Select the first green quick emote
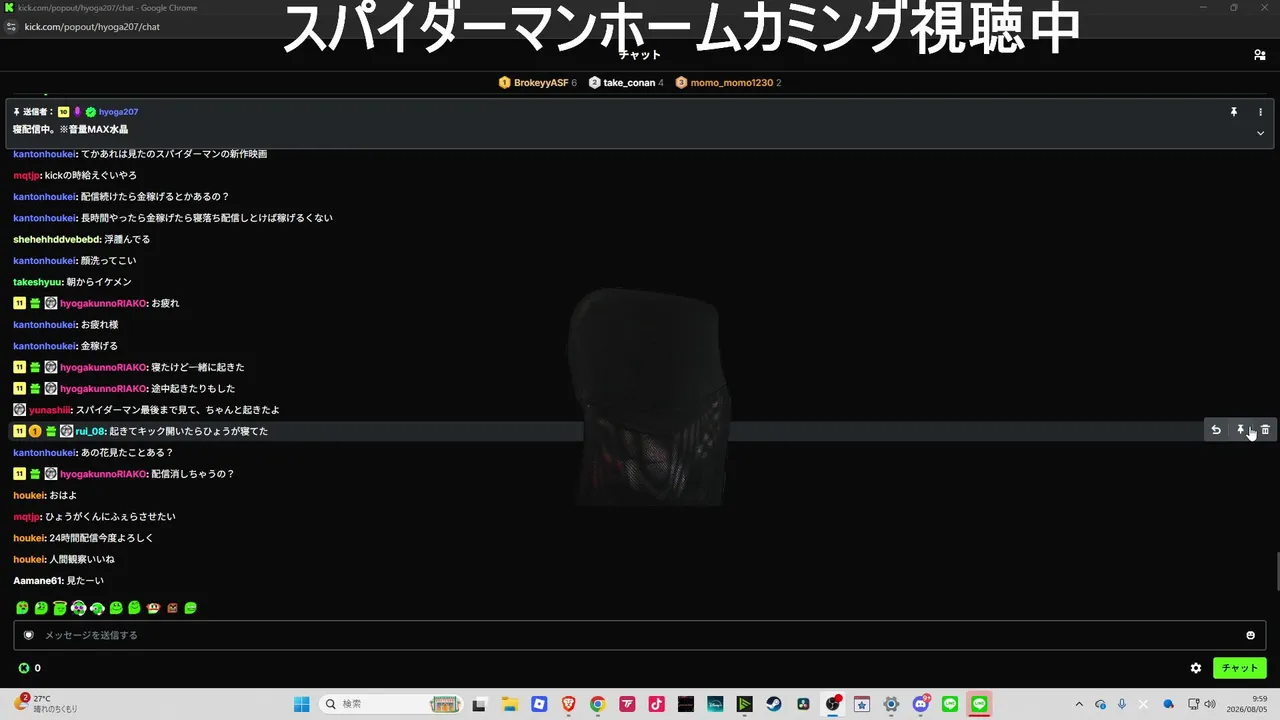The height and width of the screenshot is (720, 1280). pos(22,608)
